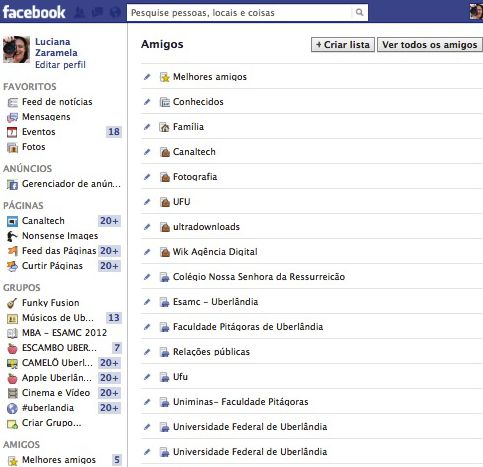Edit the Conhecidos list via pencil icon
Image resolution: width=483 pixels, height=467 pixels.
[x=147, y=102]
